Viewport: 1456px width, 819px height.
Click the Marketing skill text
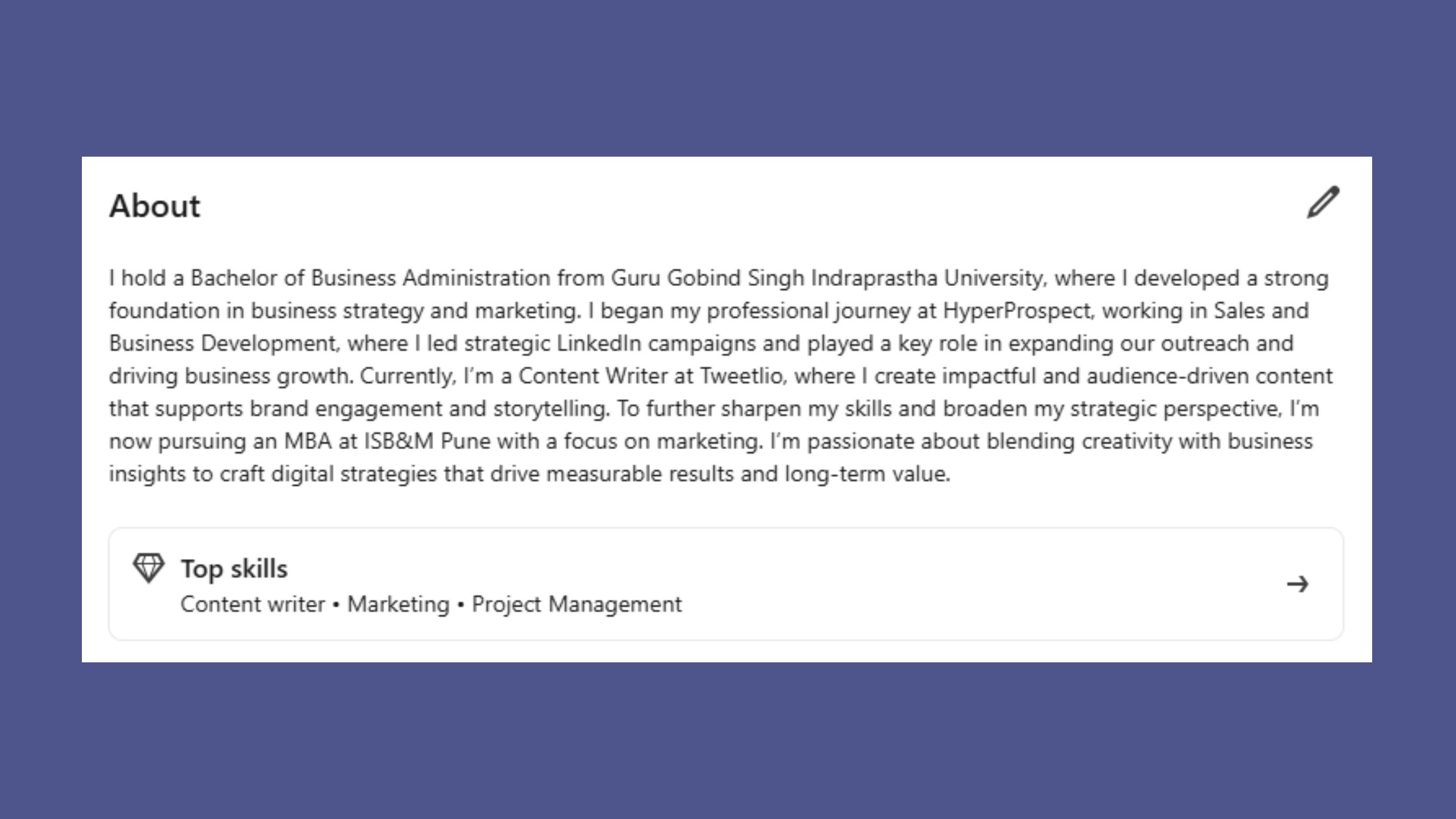click(396, 603)
